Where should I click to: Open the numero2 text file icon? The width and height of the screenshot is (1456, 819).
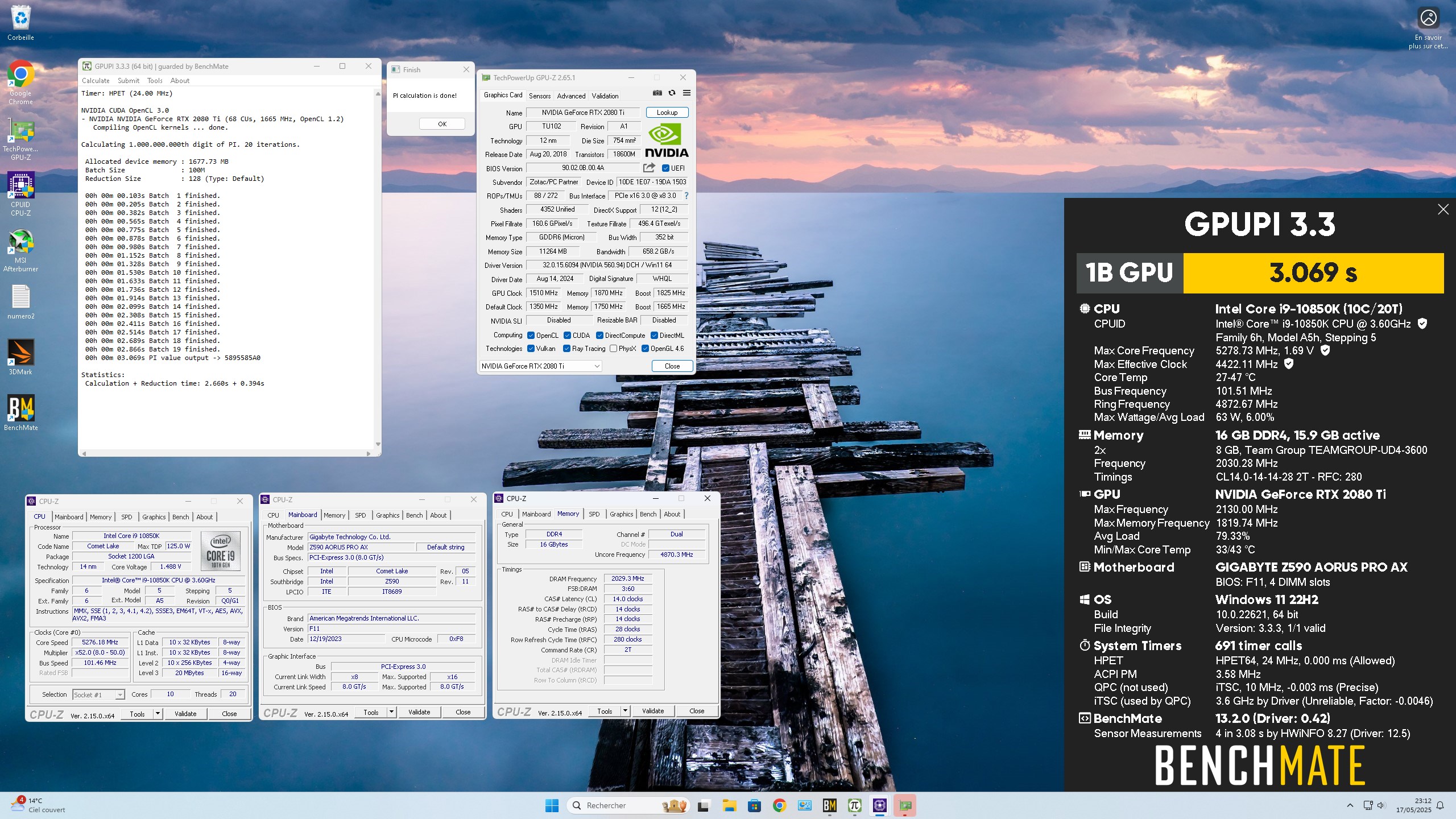[x=20, y=301]
